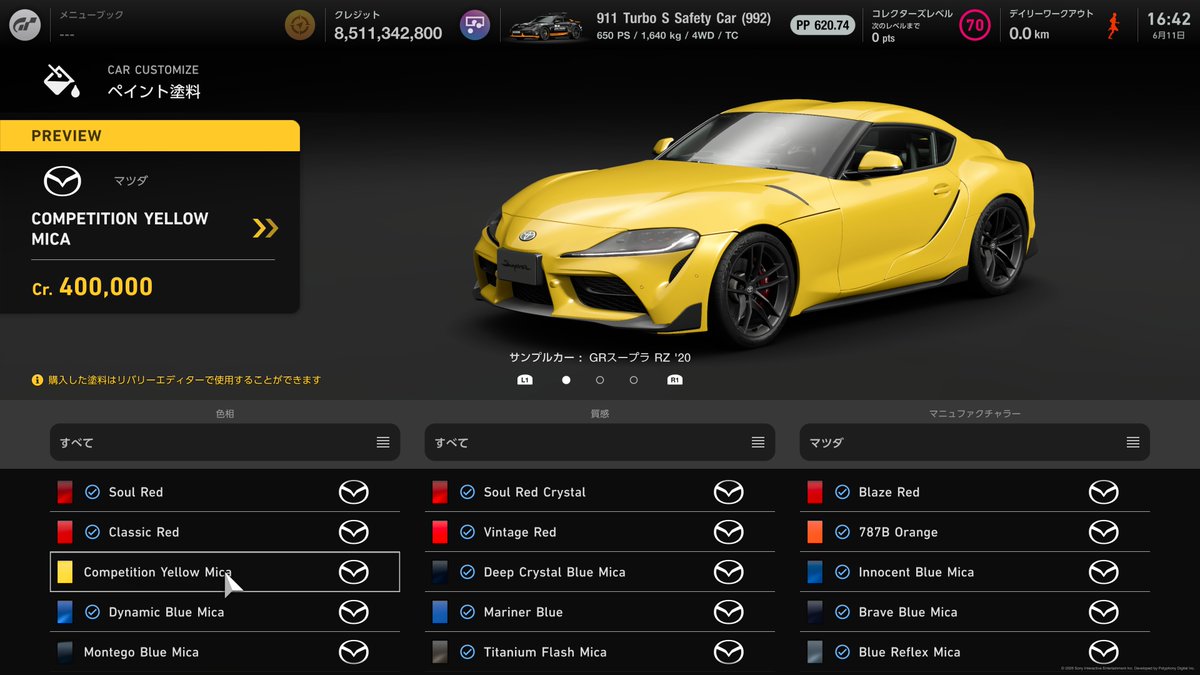
Task: Click the credits coin icon
Action: [x=299, y=25]
